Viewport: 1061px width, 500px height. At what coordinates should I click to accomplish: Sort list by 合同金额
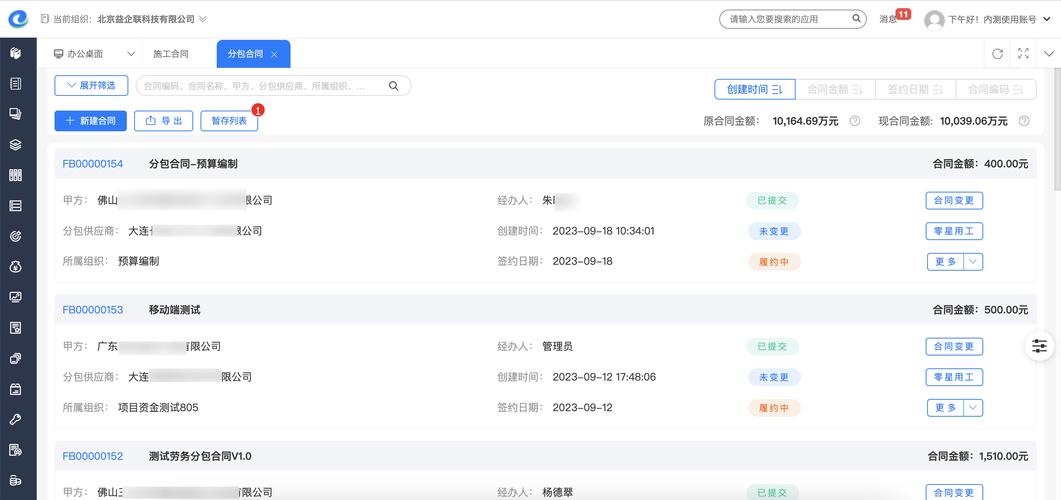pyautogui.click(x=836, y=89)
